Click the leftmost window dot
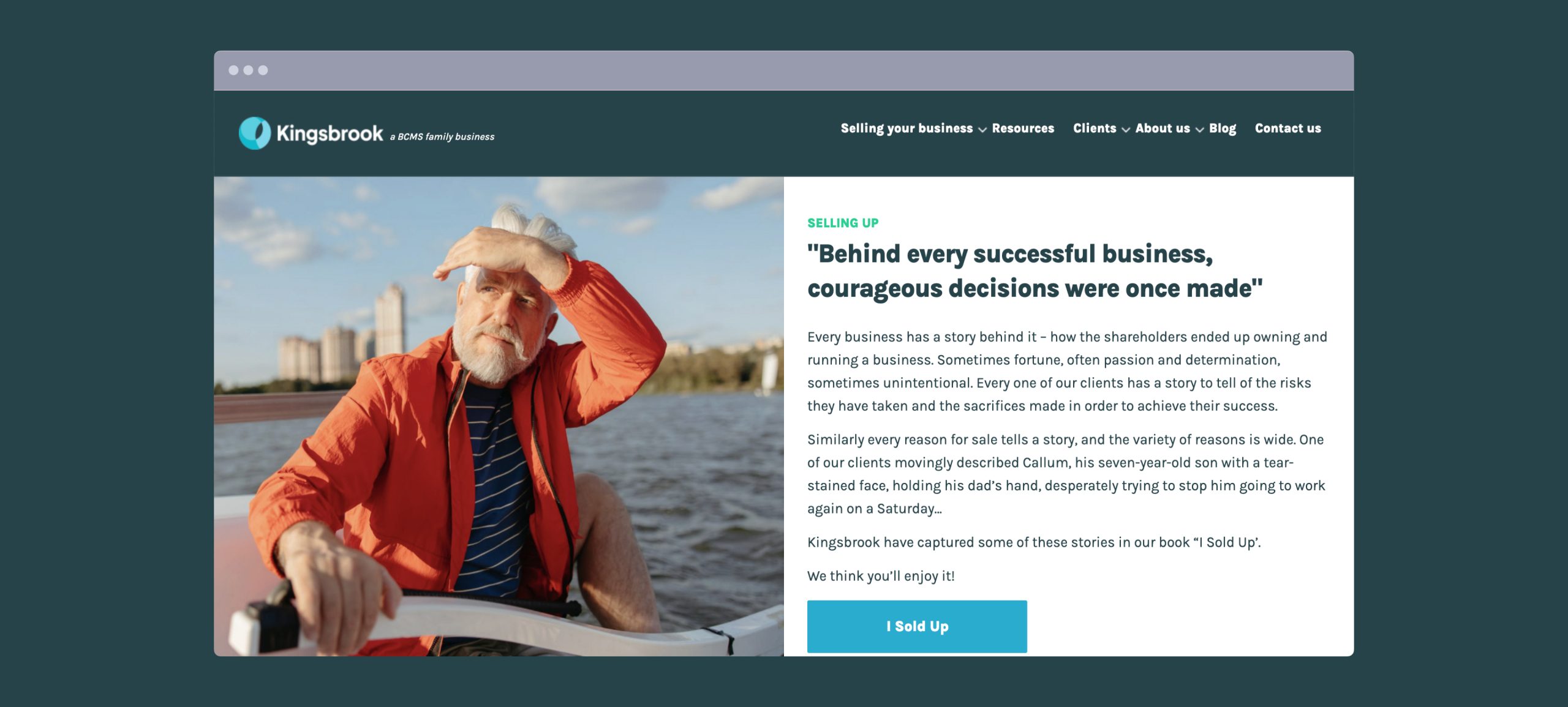This screenshot has width=1568, height=707. (x=233, y=70)
